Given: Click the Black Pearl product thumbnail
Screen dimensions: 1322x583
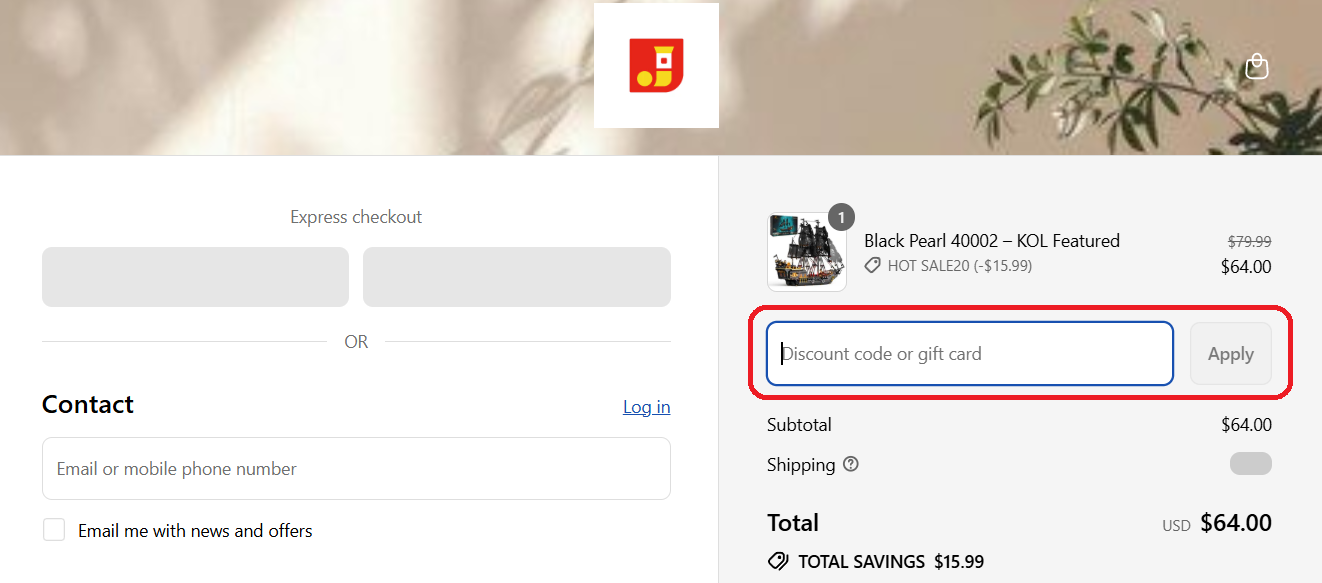Looking at the screenshot, I should [806, 252].
